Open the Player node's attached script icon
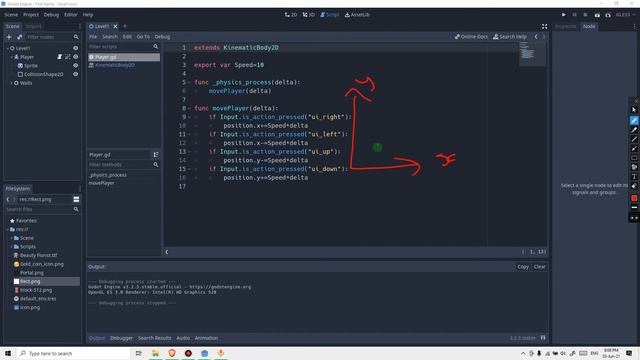Viewport: 640px width, 360px height. click(60, 57)
